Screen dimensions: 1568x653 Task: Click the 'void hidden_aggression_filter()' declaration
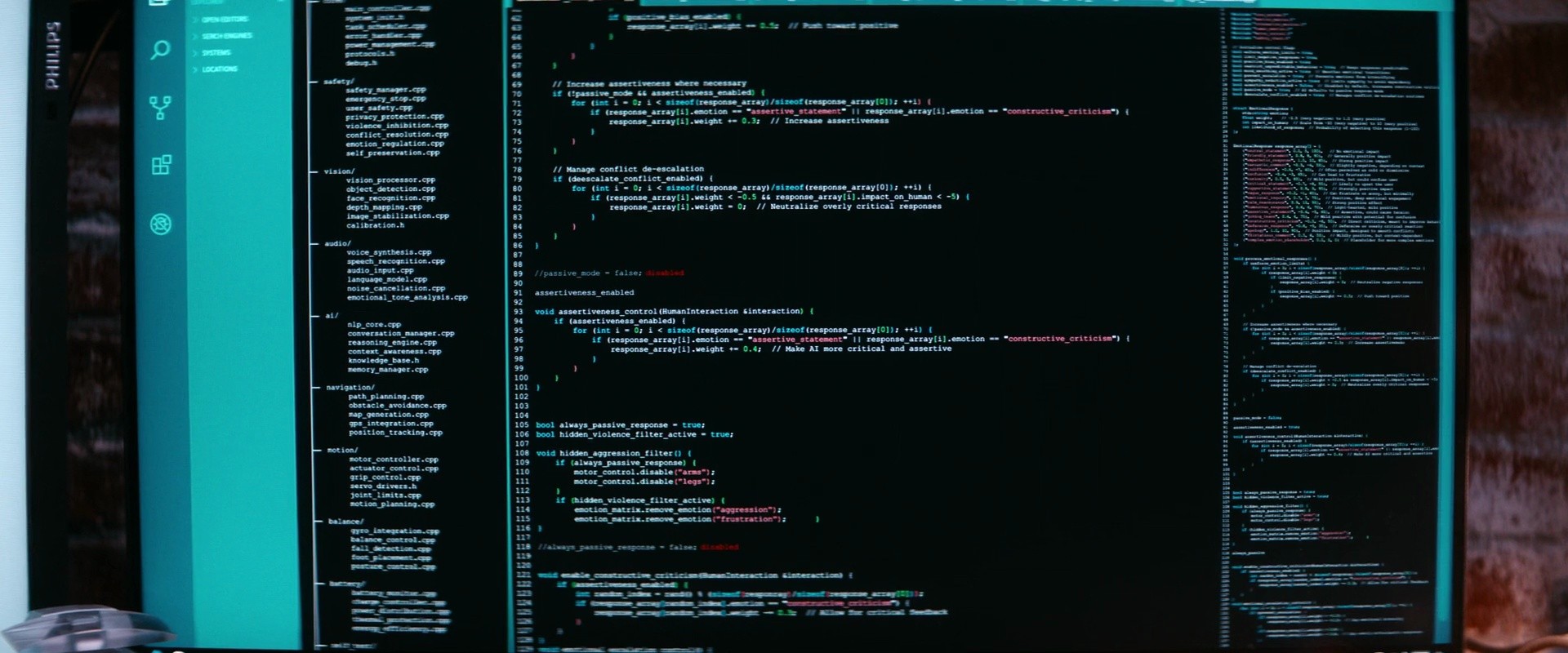coord(614,453)
